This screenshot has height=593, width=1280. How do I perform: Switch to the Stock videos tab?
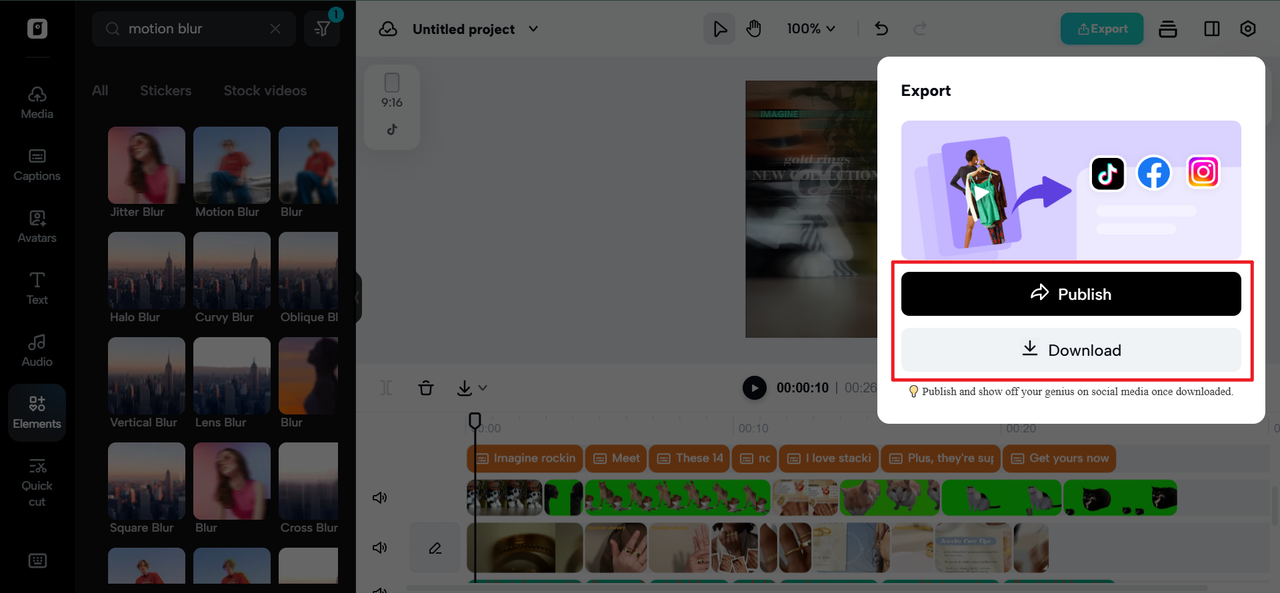tap(265, 90)
